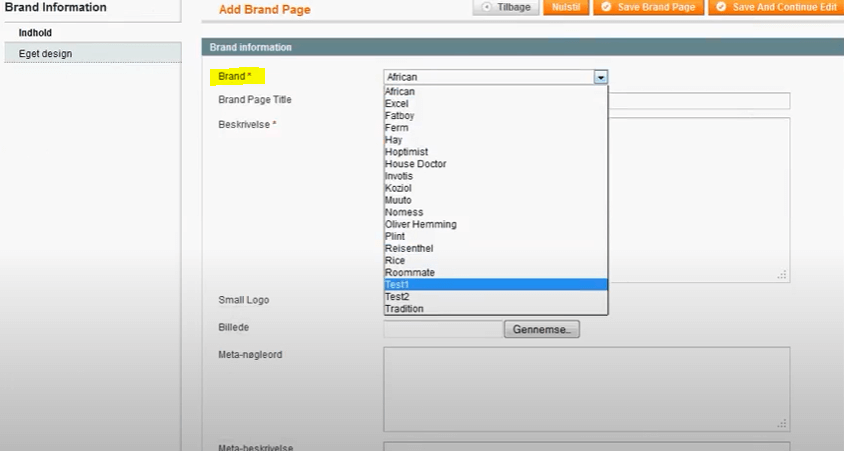The width and height of the screenshot is (844, 451).
Task: Choose Muuto from the dropdown list
Action: click(x=496, y=200)
